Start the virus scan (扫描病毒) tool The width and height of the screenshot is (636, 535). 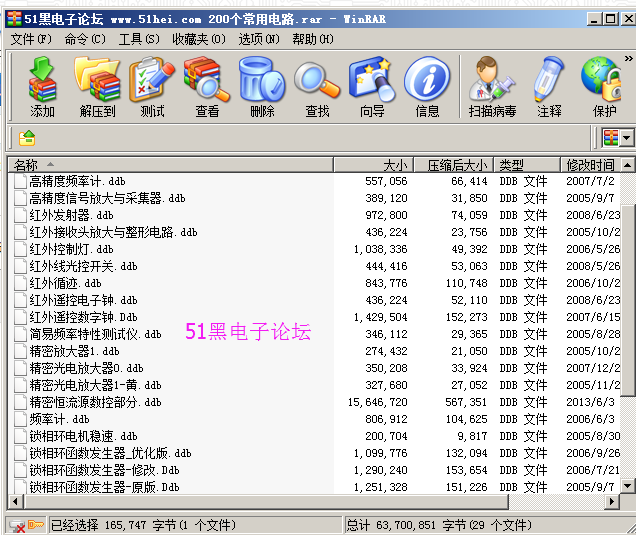[492, 79]
